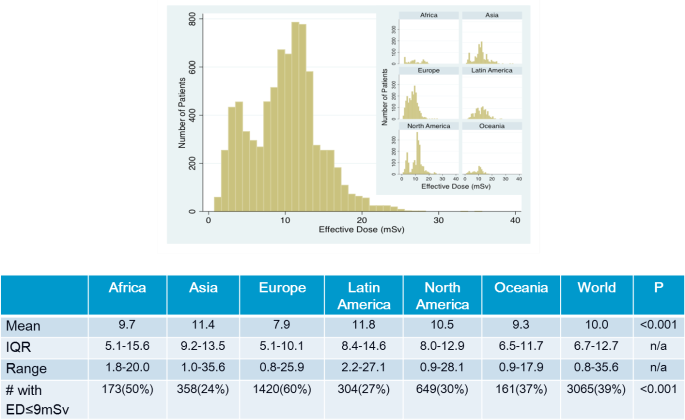Click the main chart's Effective Dose axis label
685x420 pixels.
pyautogui.click(x=362, y=231)
